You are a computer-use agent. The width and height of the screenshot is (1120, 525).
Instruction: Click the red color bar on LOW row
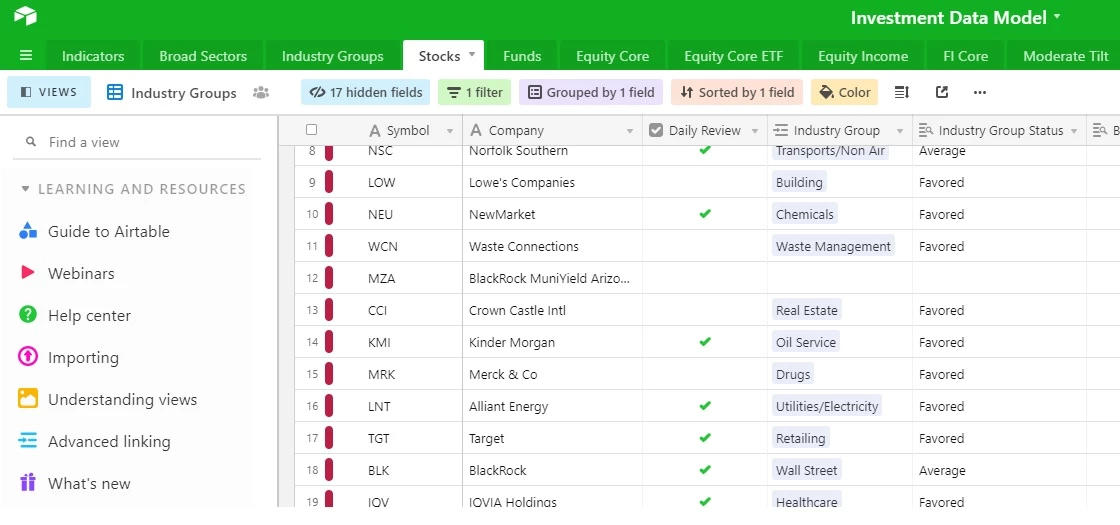329,182
